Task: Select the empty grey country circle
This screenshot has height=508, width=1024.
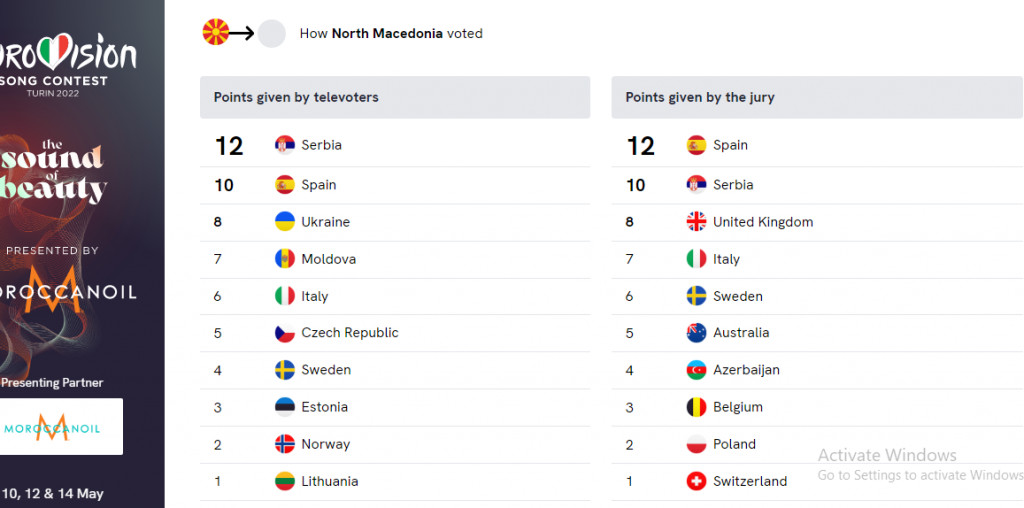Action: click(x=272, y=33)
